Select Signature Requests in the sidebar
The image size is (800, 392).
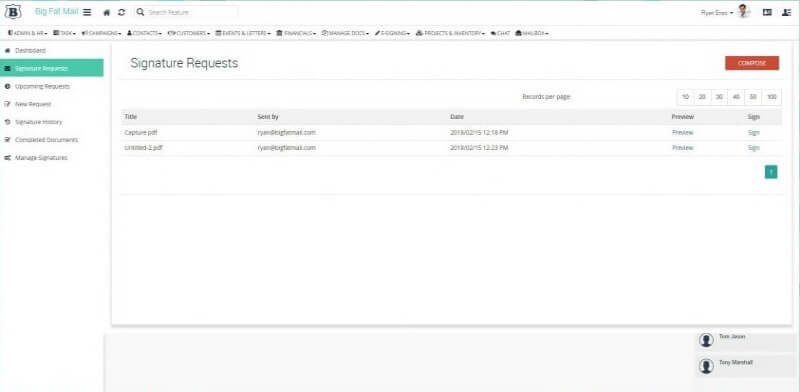(52, 68)
